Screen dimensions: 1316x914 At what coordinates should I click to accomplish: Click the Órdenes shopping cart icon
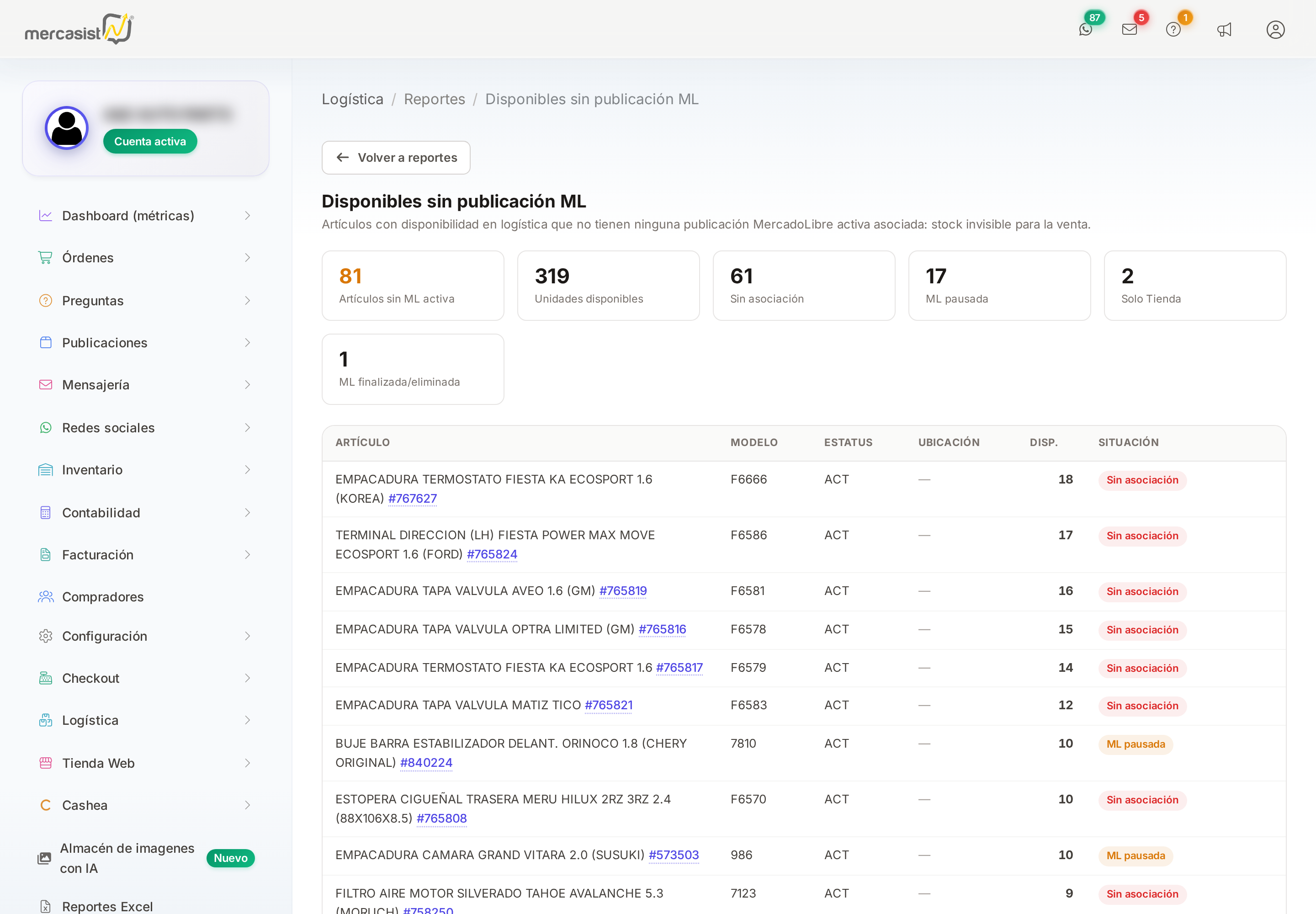click(x=45, y=258)
